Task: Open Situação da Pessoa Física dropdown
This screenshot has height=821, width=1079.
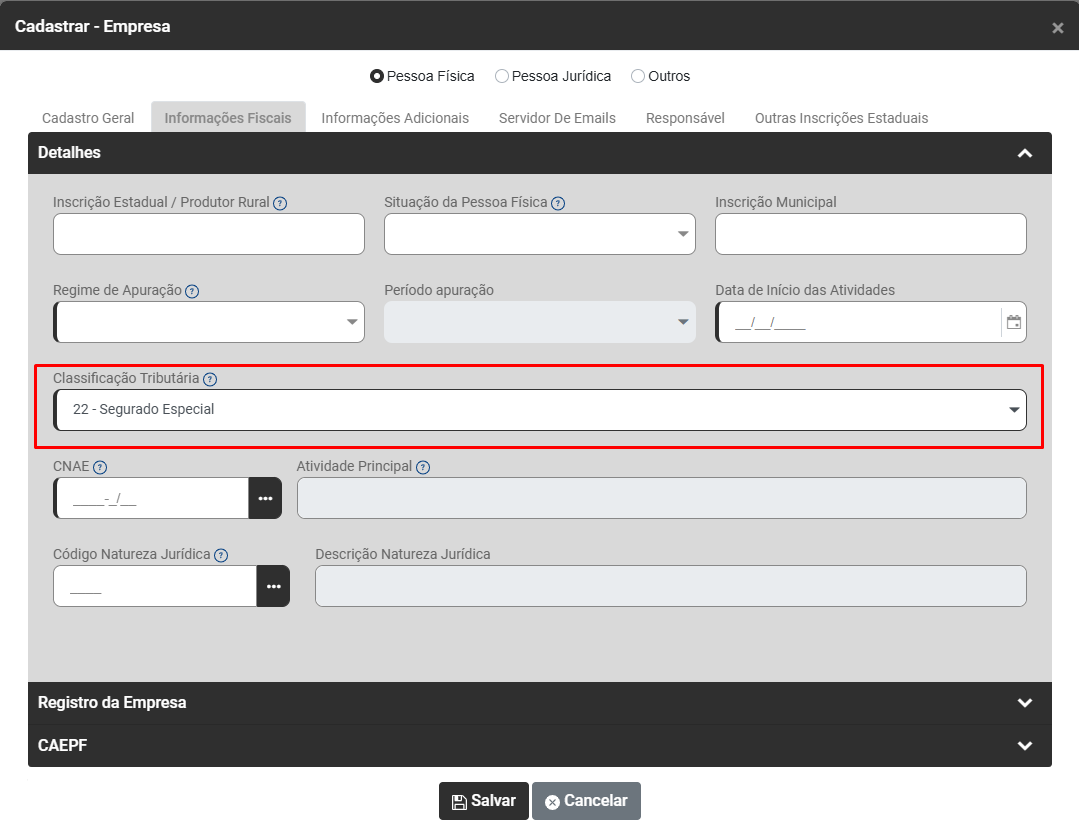Action: point(540,234)
